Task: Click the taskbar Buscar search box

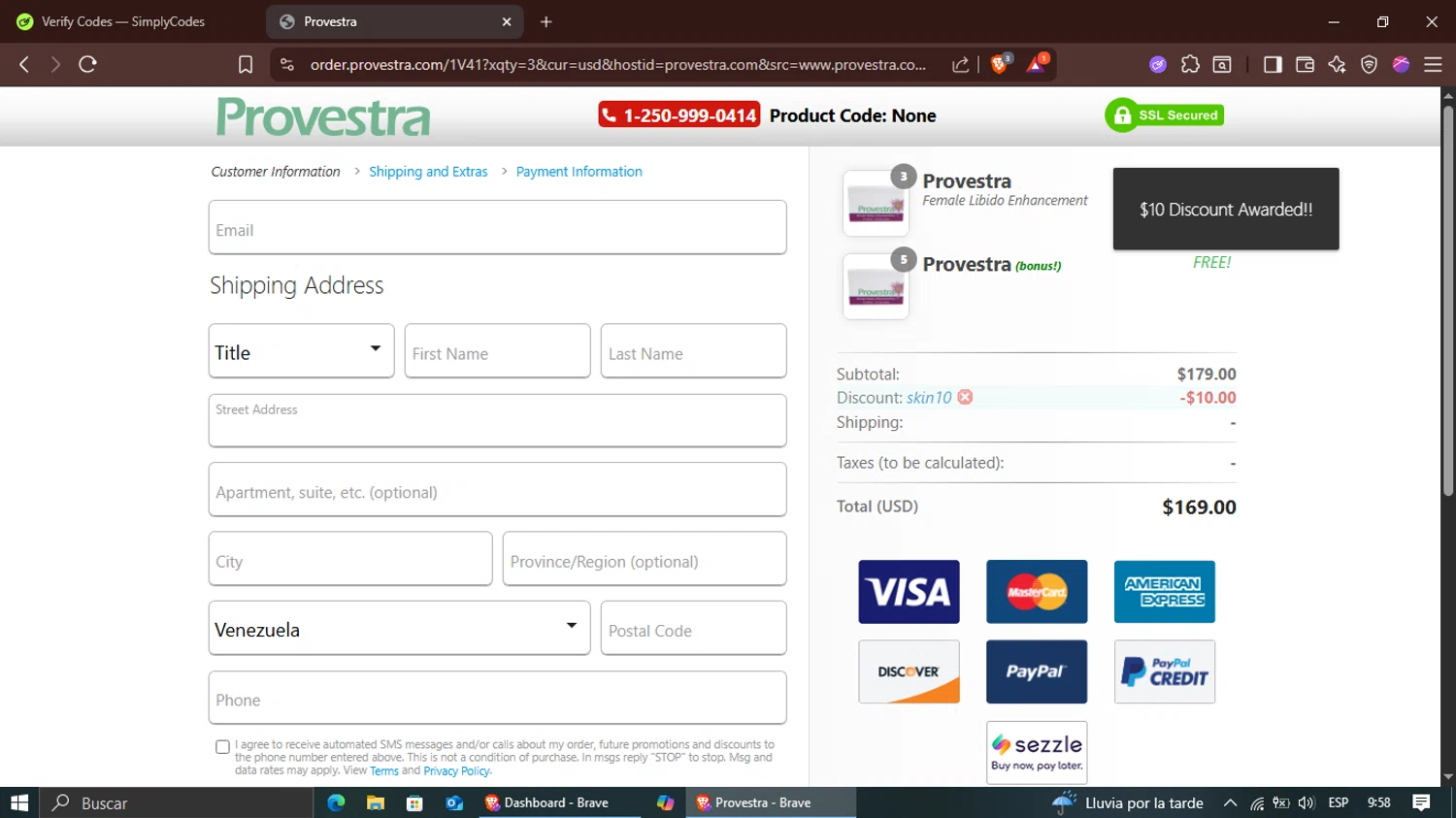Action: tap(176, 802)
